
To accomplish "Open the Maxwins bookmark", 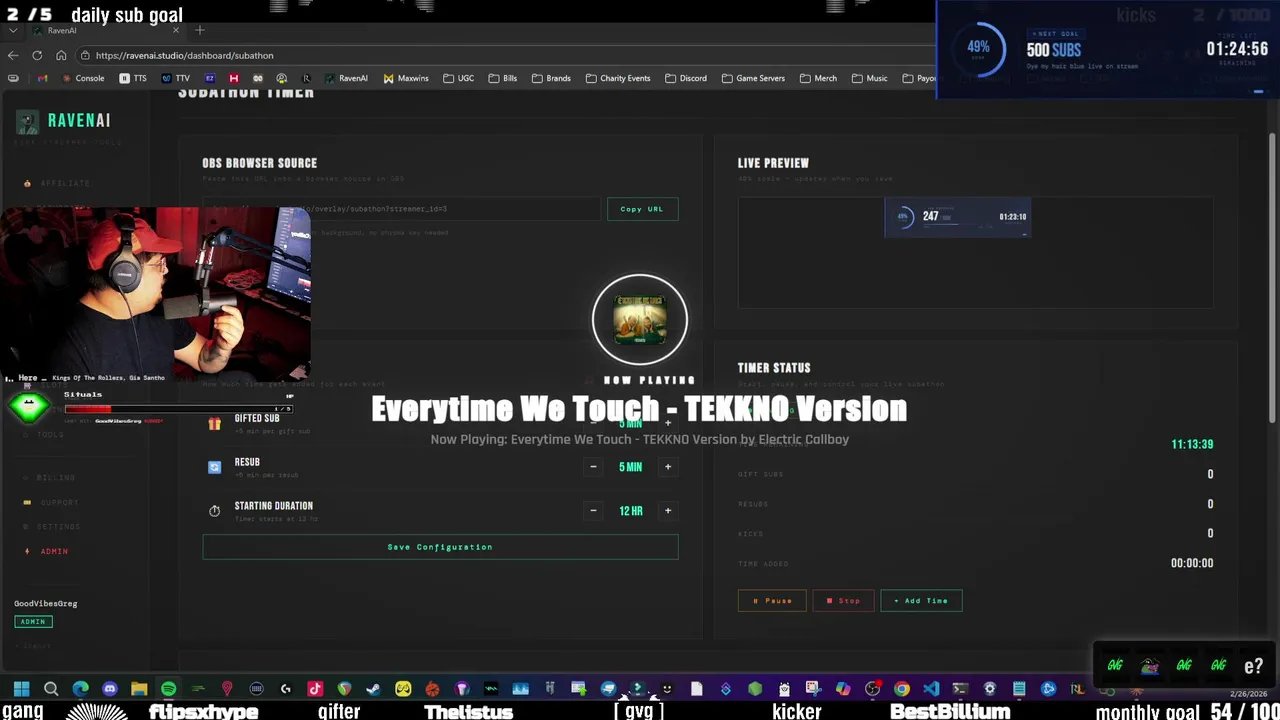I will (x=406, y=78).
